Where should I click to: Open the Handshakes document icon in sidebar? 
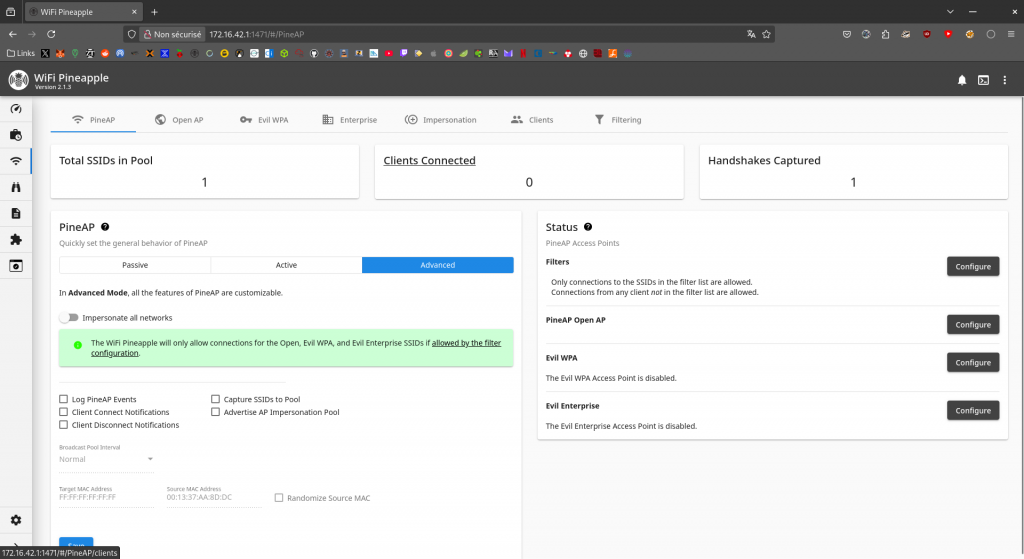(16, 214)
